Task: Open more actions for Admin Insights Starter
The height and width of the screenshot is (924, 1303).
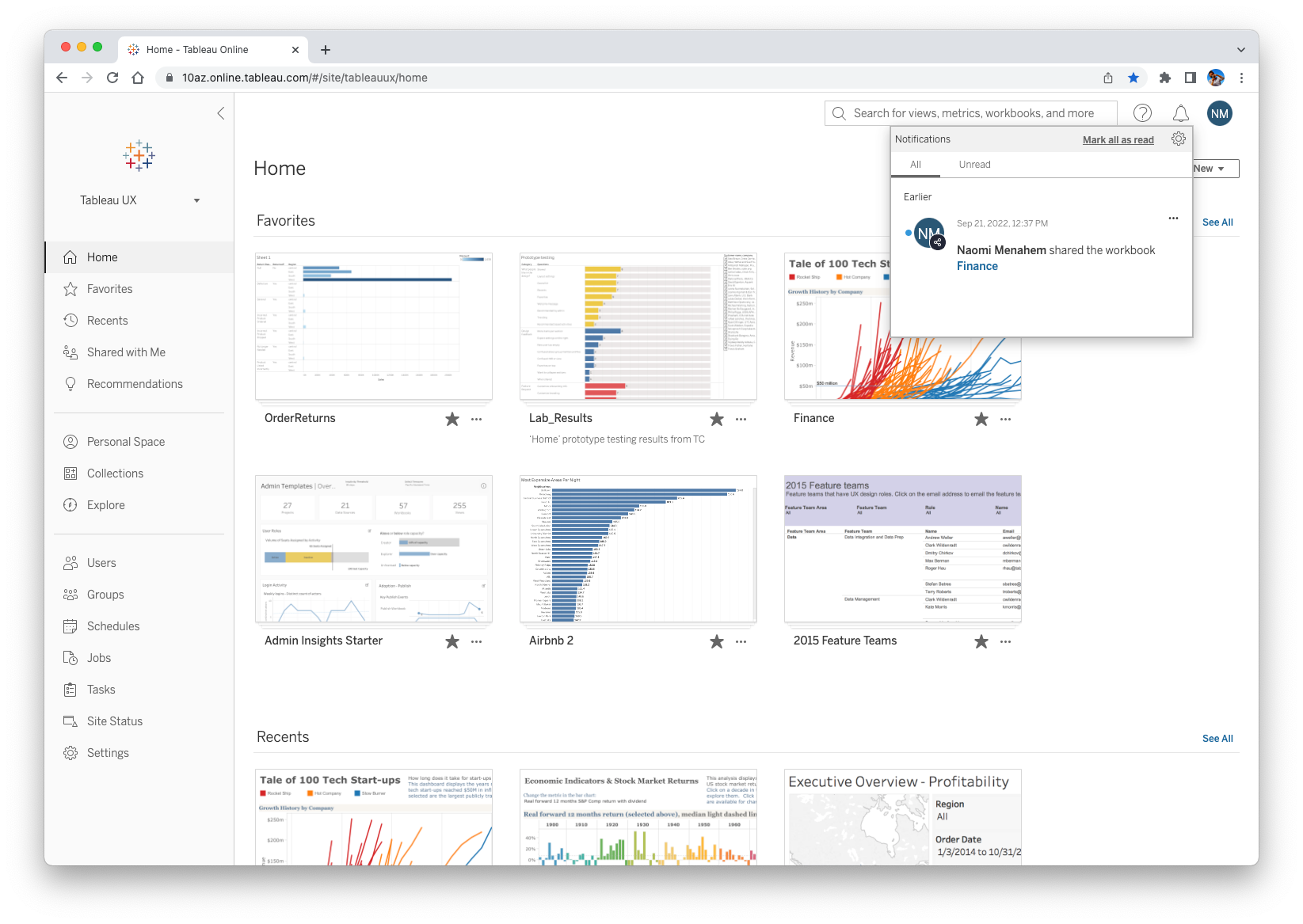Action: tap(477, 641)
